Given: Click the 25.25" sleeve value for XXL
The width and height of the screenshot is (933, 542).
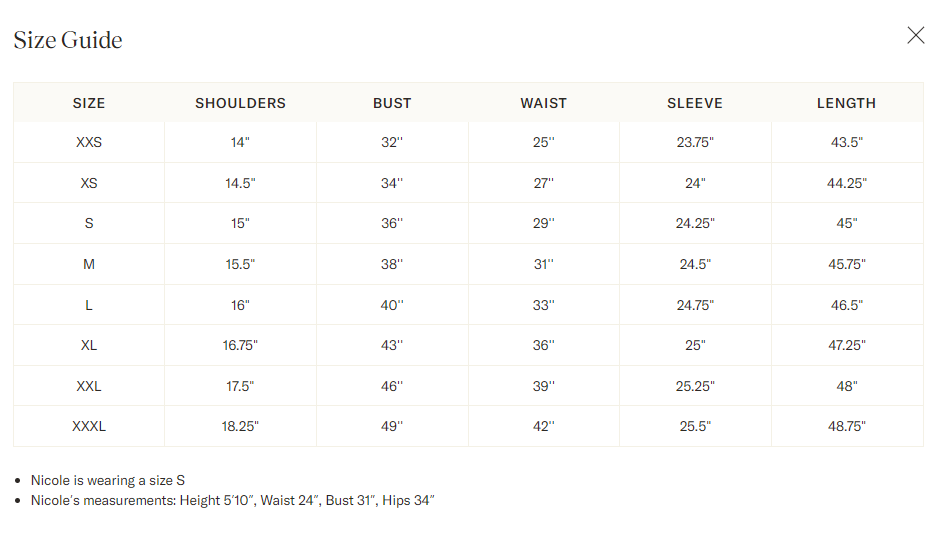Looking at the screenshot, I should (x=695, y=386).
